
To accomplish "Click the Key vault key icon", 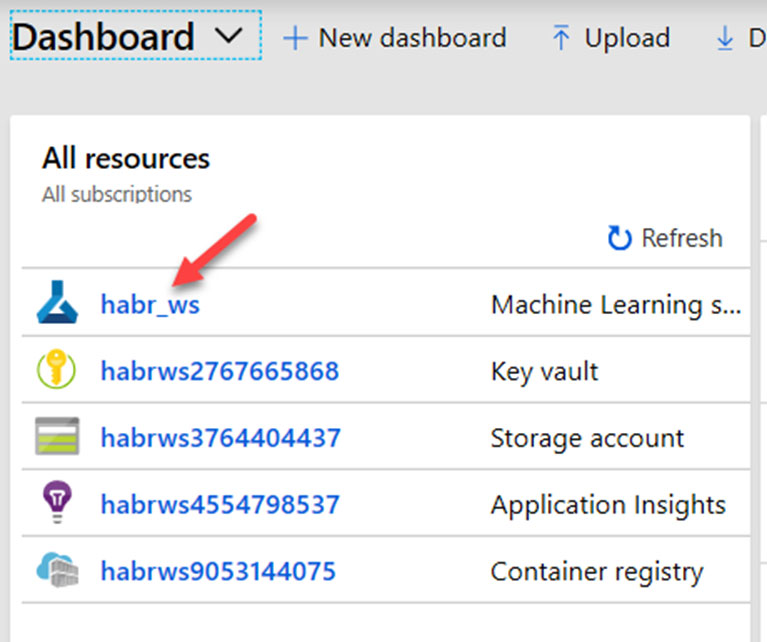I will 57,368.
